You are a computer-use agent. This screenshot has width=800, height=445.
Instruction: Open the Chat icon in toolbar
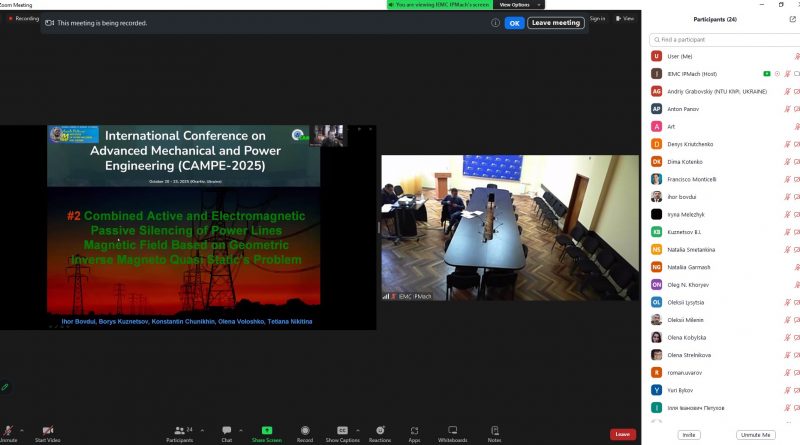227,430
